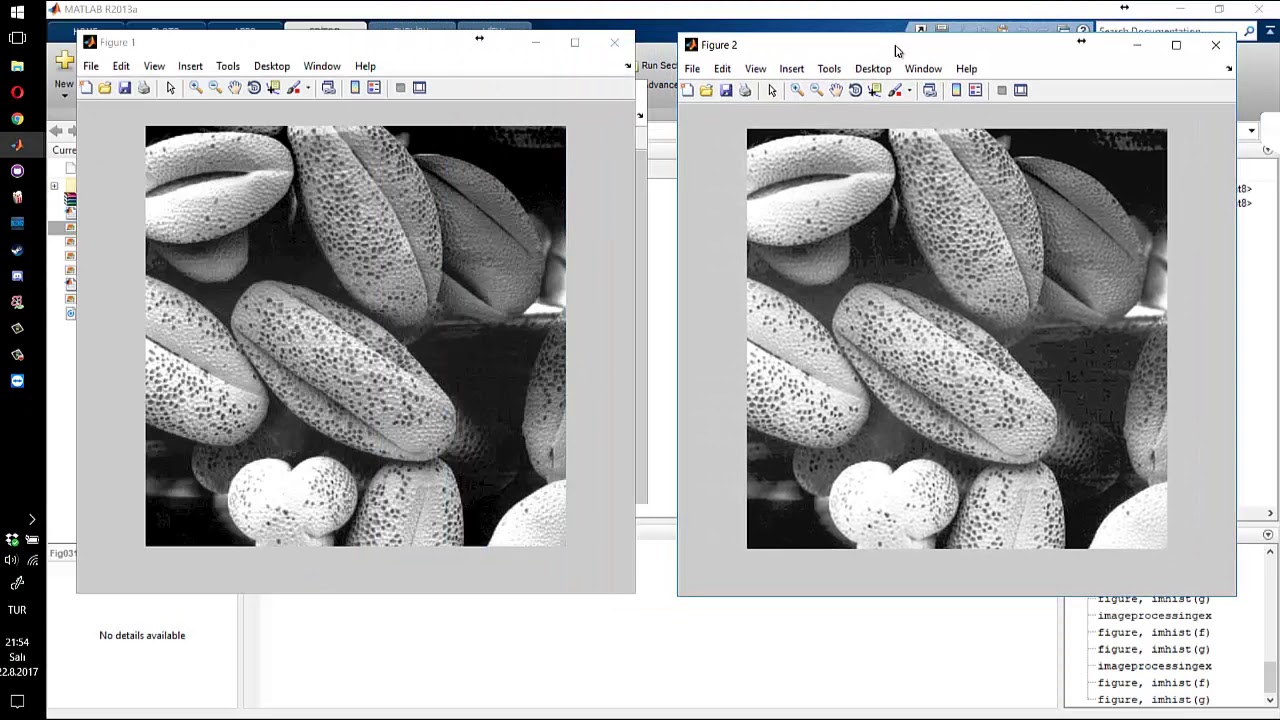The width and height of the screenshot is (1280, 720).
Task: Select Brush data tool in Figure 2
Action: 894,90
